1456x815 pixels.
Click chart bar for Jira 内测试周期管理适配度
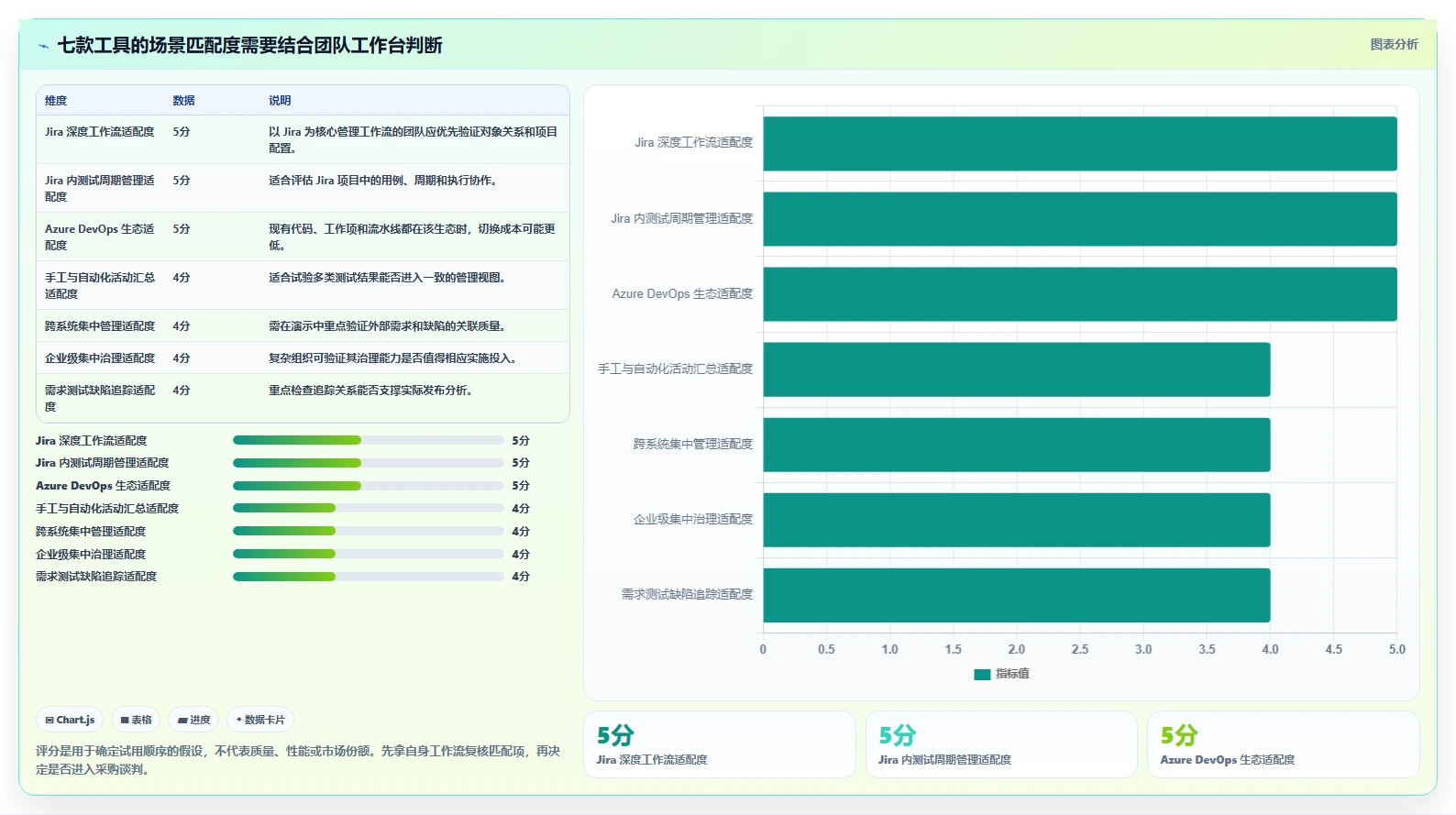pyautogui.click(x=1080, y=219)
